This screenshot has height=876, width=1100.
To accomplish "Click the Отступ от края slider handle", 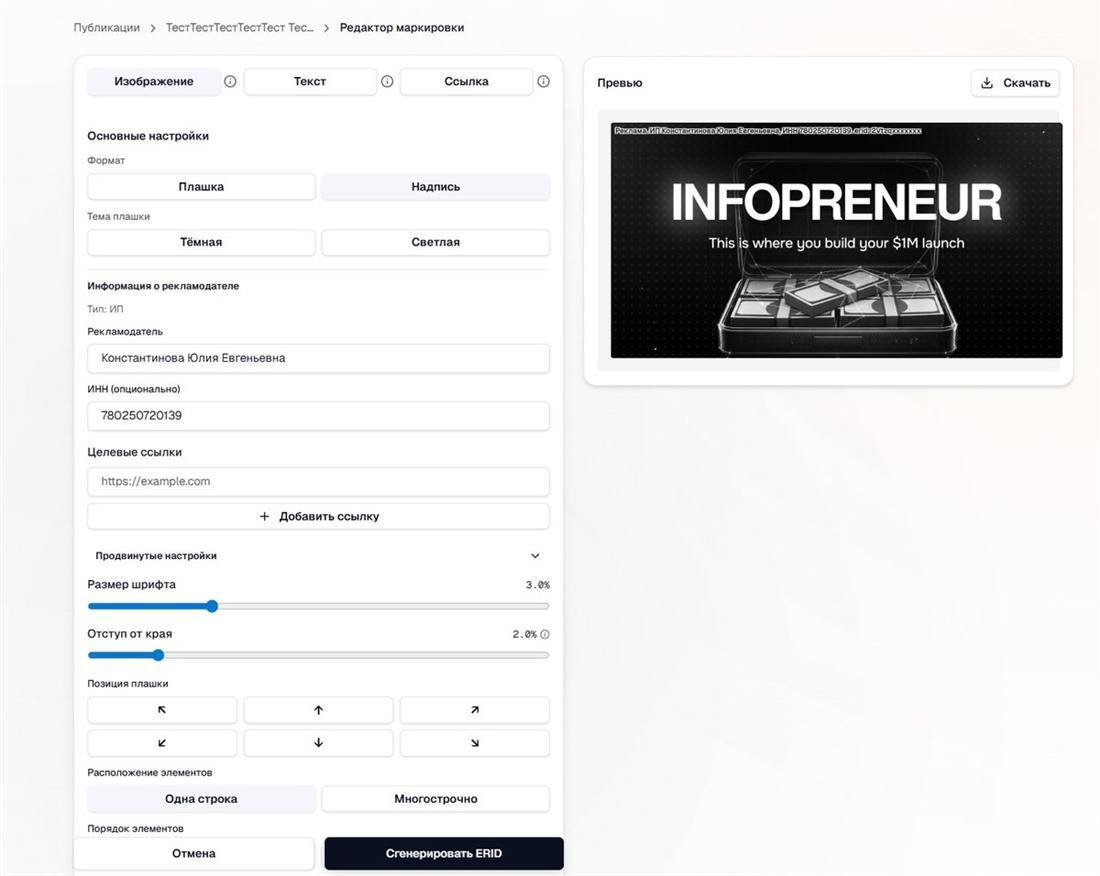I will pos(159,655).
